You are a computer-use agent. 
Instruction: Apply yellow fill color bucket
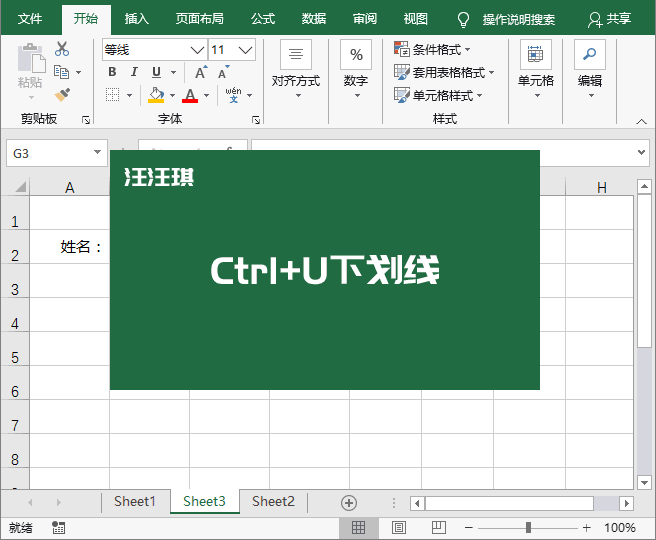[x=156, y=95]
